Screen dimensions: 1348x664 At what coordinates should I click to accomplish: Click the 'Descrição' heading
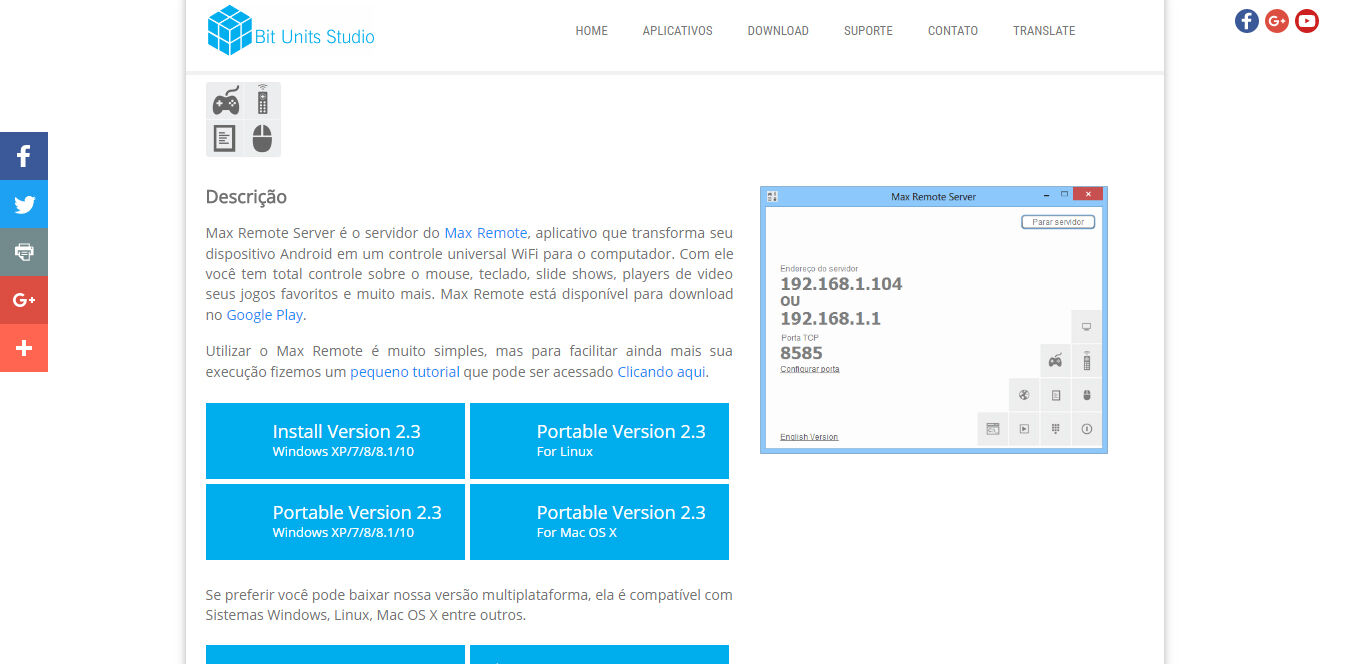246,197
